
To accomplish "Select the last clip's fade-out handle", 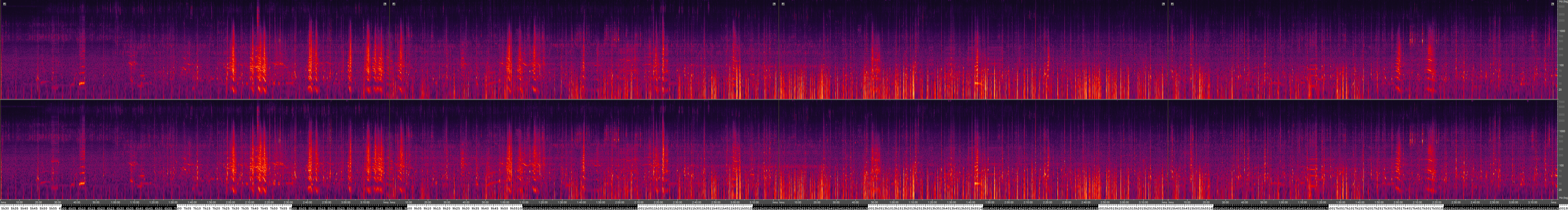I will tap(1553, 4).
